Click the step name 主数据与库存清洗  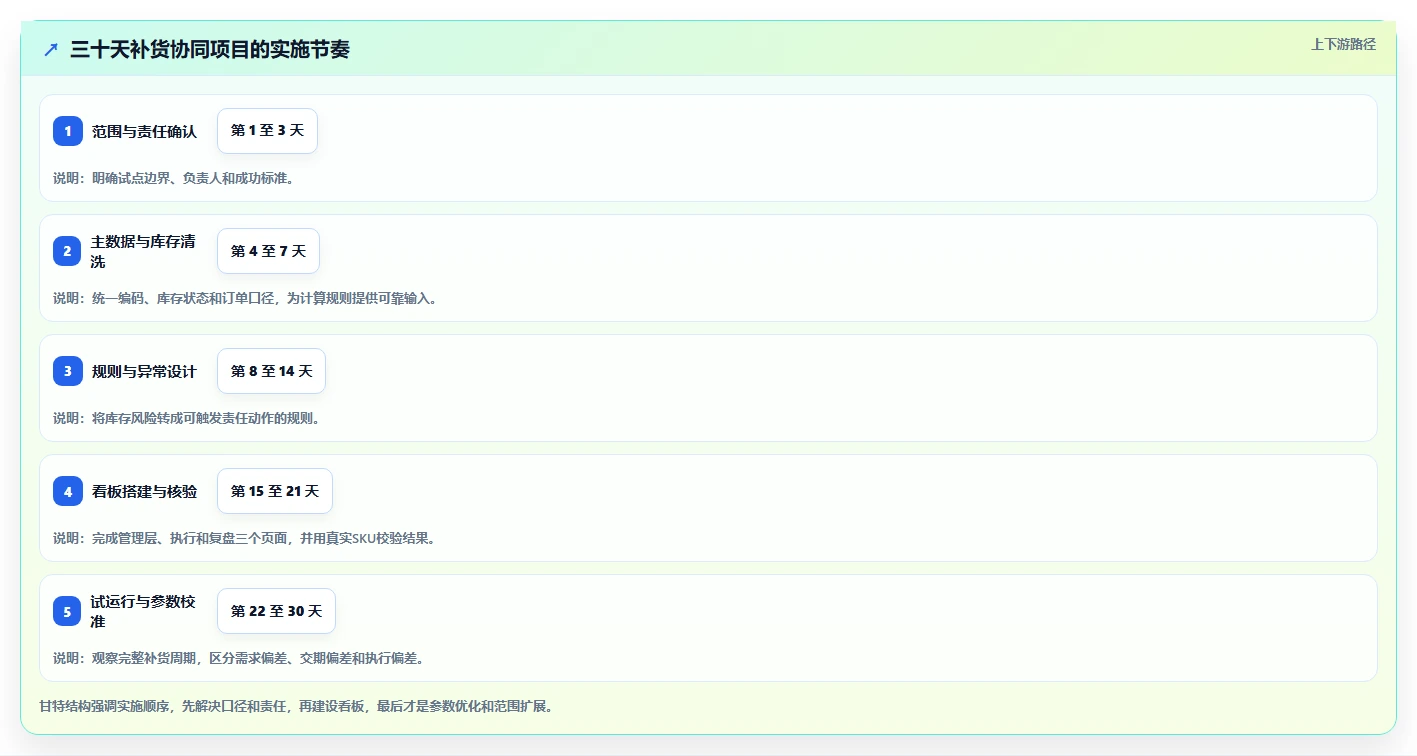tap(143, 251)
